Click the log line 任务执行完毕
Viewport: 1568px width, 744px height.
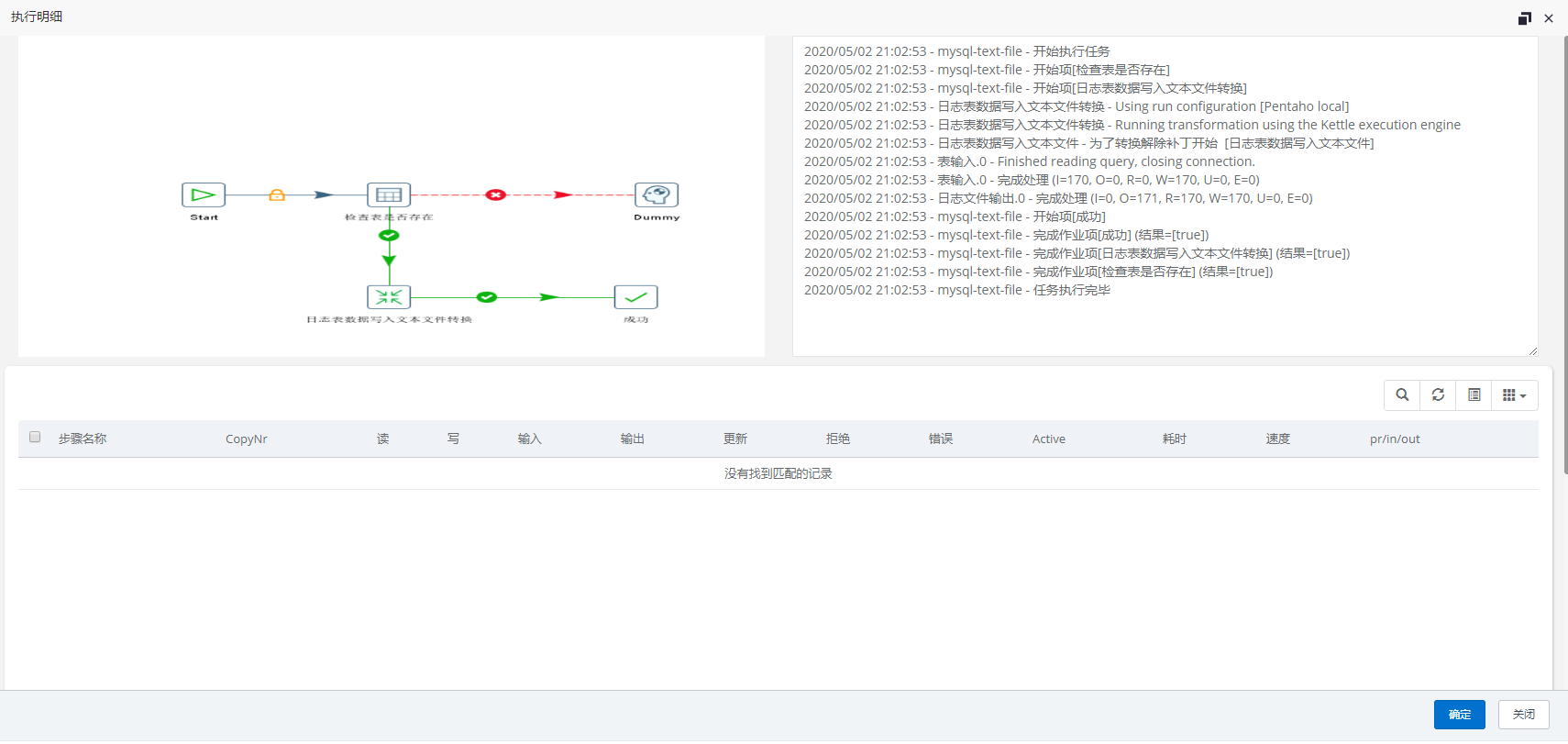click(956, 290)
